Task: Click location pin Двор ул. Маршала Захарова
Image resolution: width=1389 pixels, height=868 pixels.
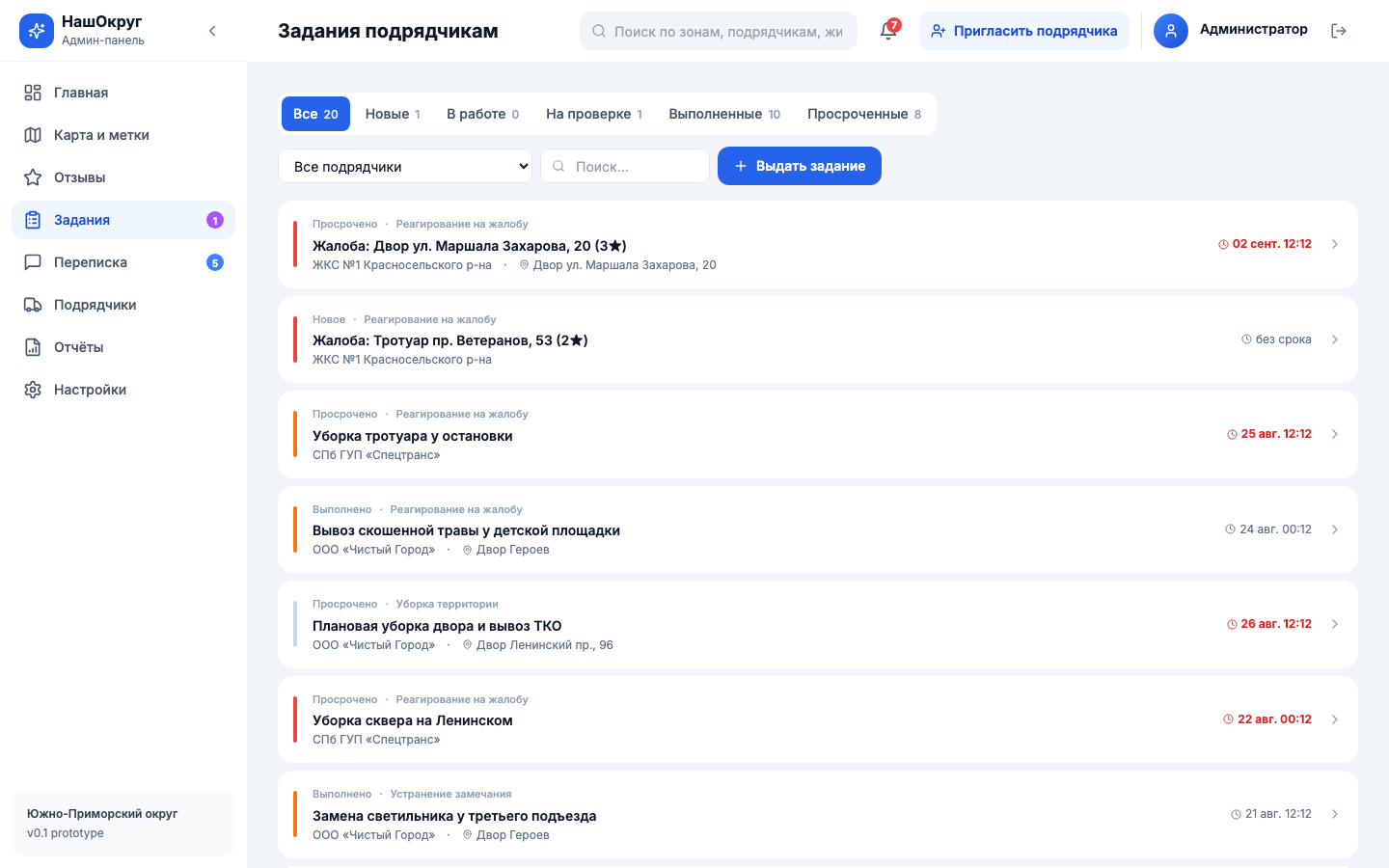Action: [525, 265]
